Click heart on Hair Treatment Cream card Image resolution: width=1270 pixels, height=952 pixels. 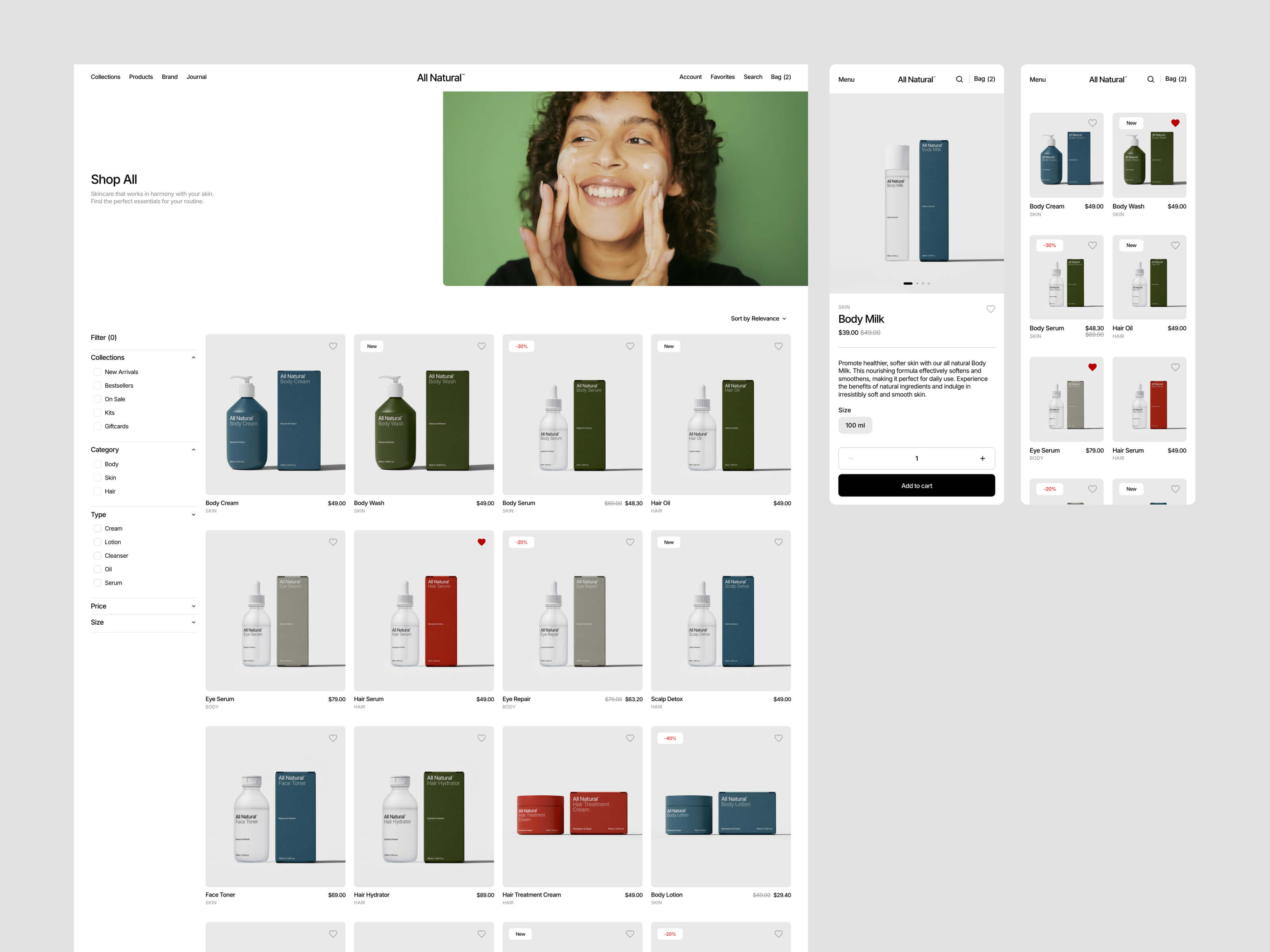click(630, 738)
